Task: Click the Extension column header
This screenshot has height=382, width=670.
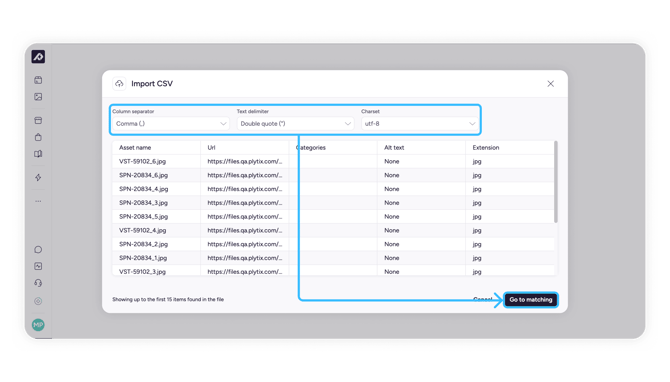Action: click(485, 147)
